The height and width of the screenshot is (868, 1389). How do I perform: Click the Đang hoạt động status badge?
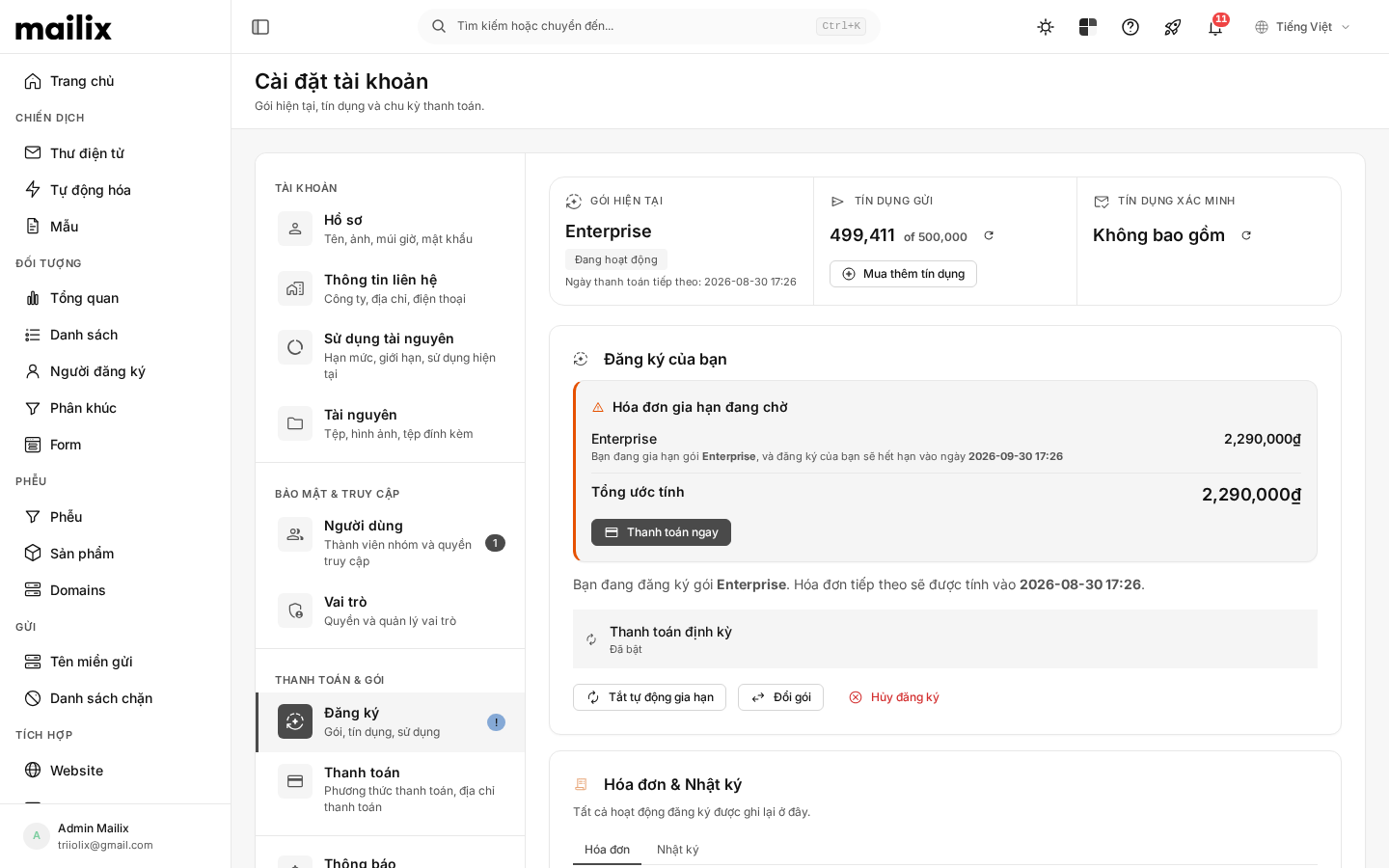tap(616, 259)
